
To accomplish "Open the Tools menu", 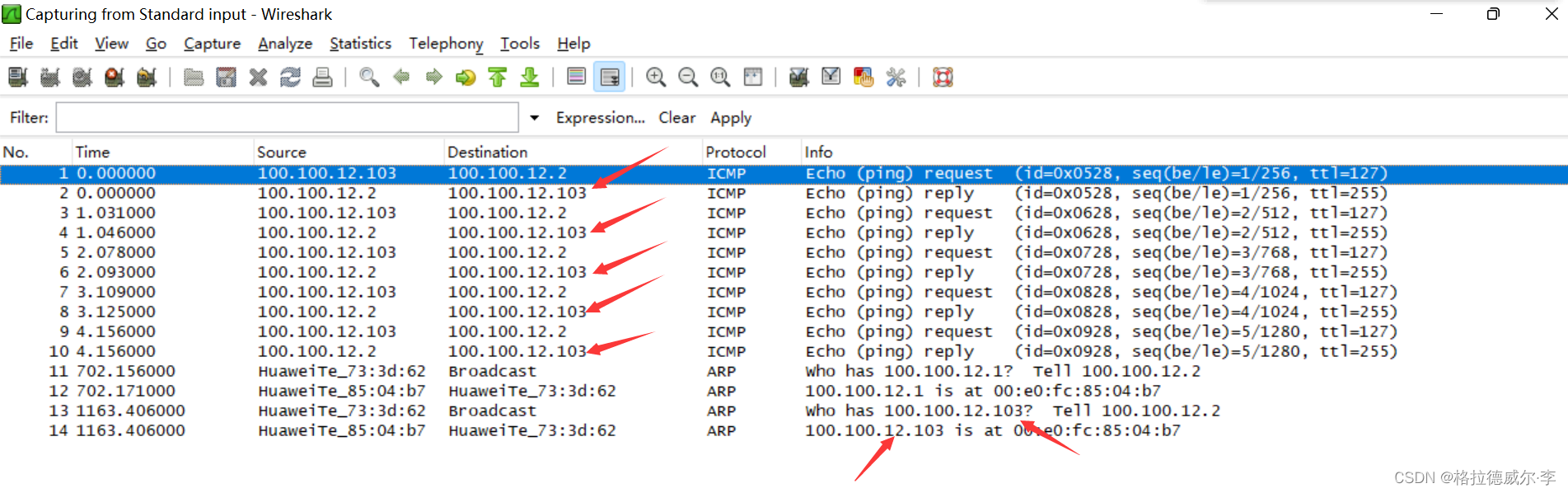I will 520,44.
